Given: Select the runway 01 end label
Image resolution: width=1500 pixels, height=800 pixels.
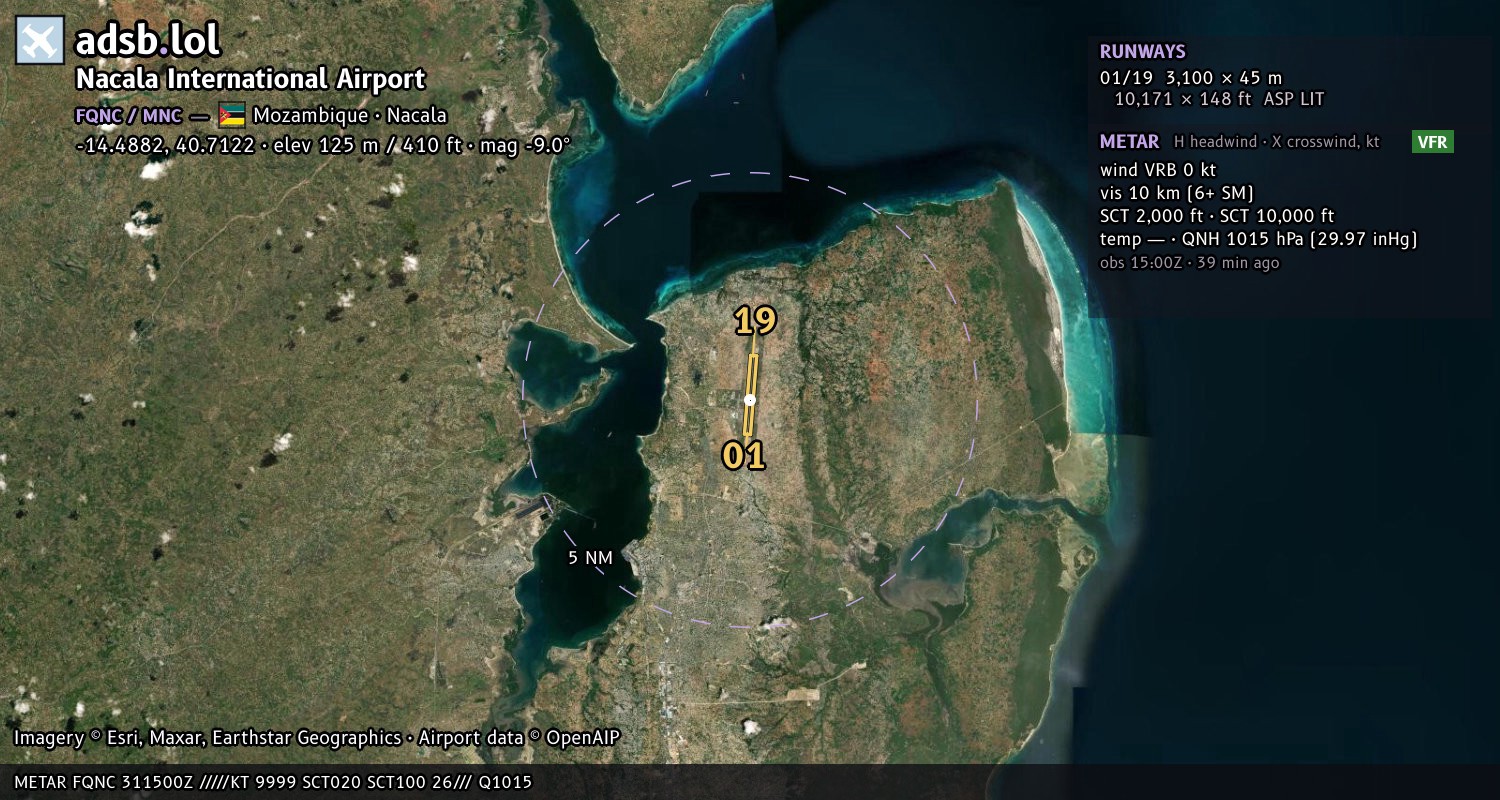Looking at the screenshot, I should [744, 456].
